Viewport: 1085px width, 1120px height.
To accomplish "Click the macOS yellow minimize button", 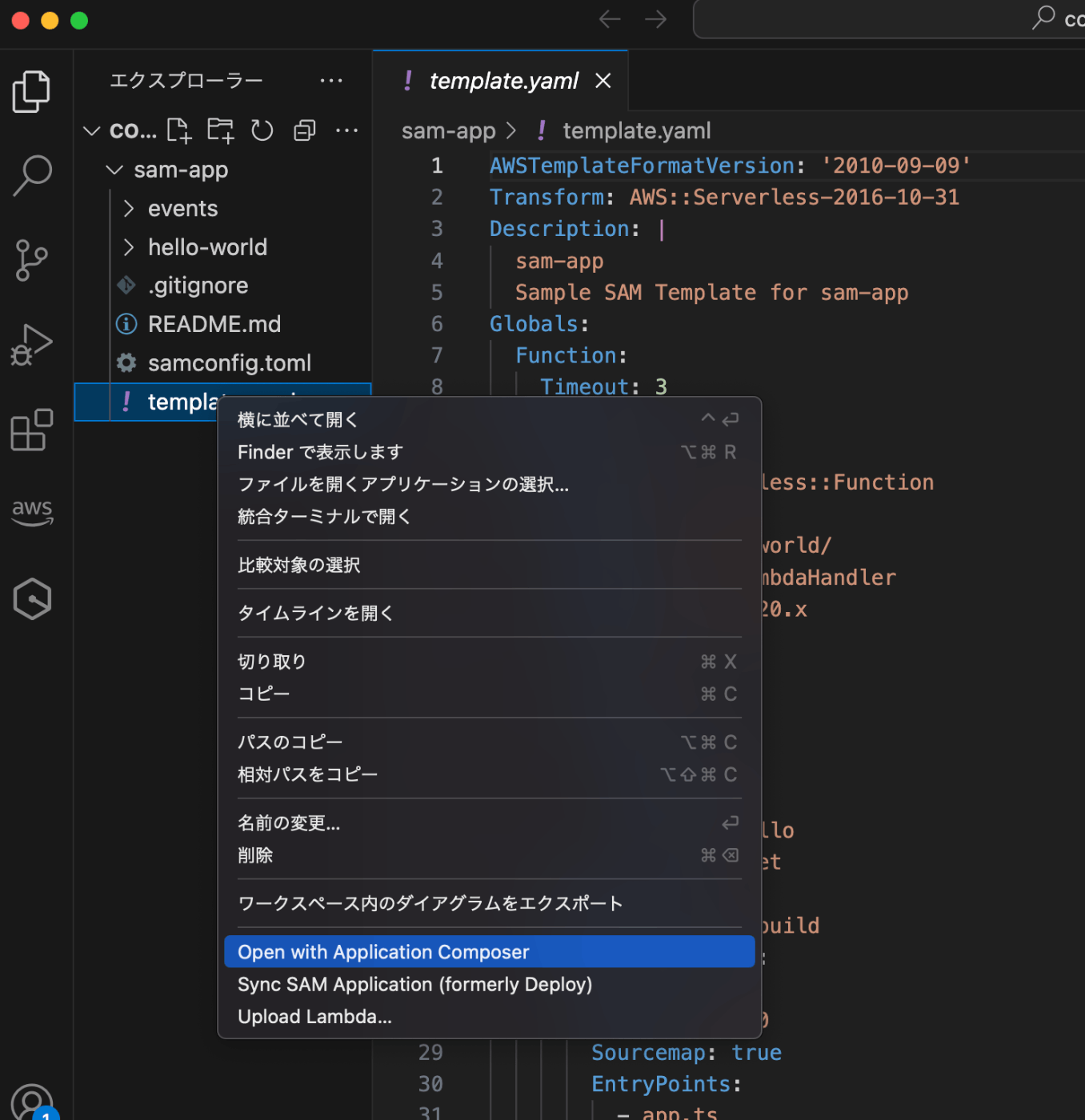I will pos(50,20).
